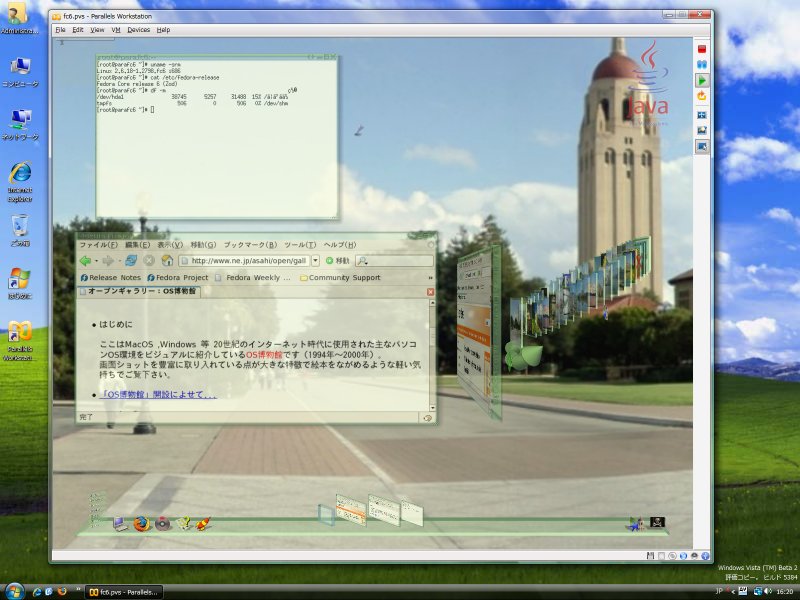Open the File menu in Parallels Workstation
This screenshot has height=600, width=800.
(x=61, y=30)
